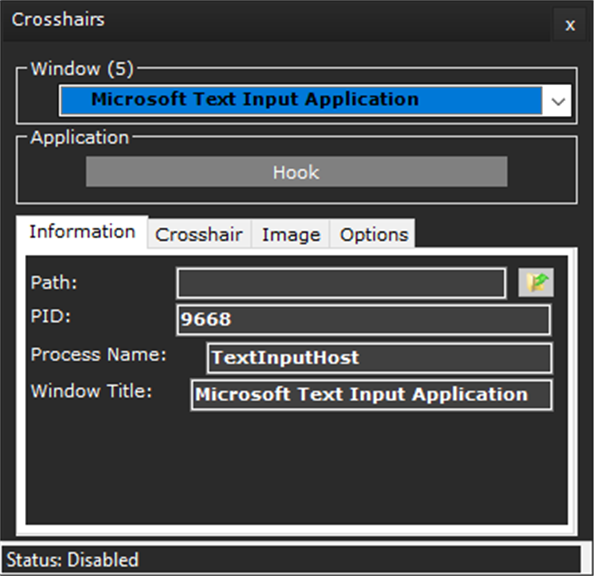Image resolution: width=594 pixels, height=576 pixels.
Task: Expand the Window selection dropdown arrow
Action: (x=558, y=101)
